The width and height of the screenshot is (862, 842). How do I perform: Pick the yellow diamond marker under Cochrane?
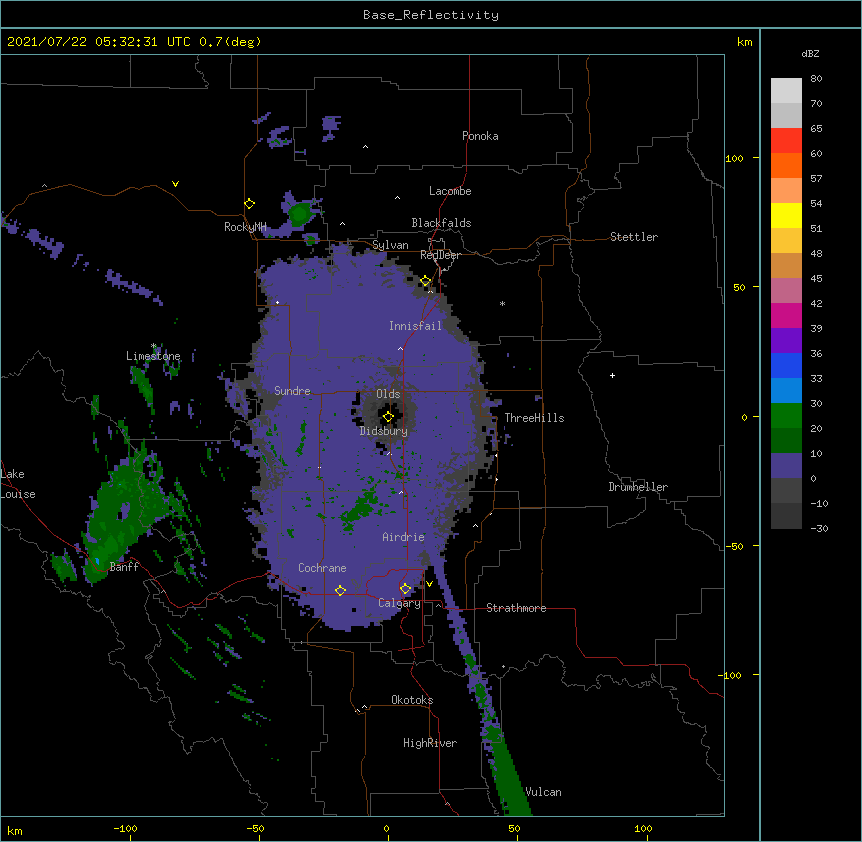(340, 591)
